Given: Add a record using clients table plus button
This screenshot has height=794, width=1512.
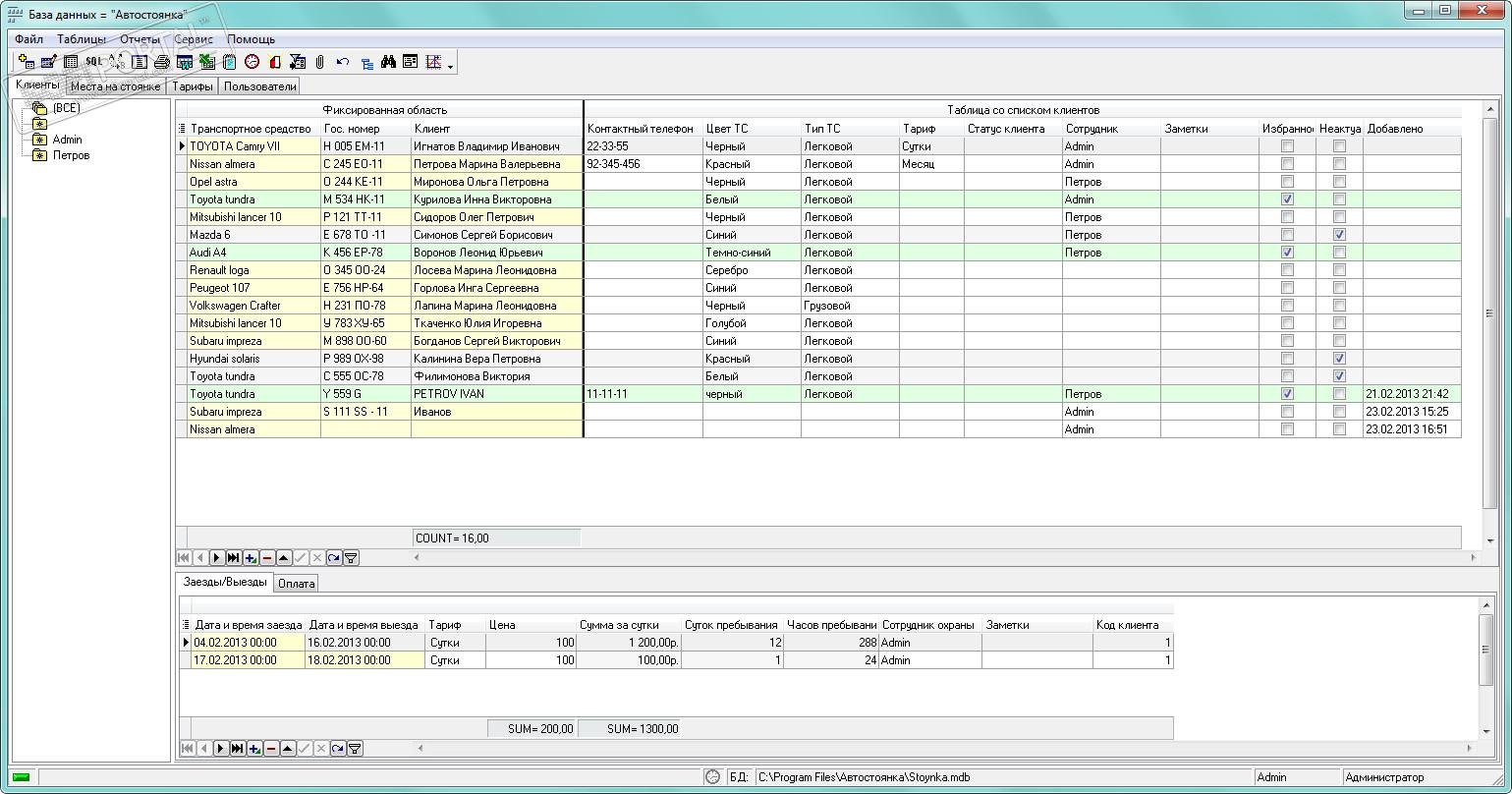Looking at the screenshot, I should (251, 557).
